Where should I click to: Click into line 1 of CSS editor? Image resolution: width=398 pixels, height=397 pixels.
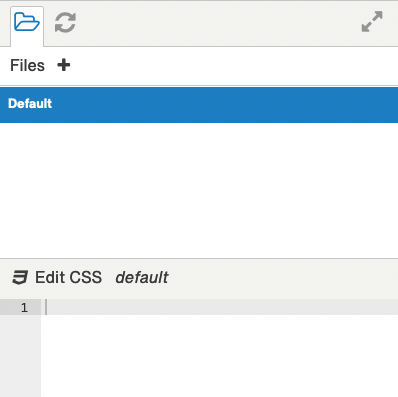tap(220, 307)
